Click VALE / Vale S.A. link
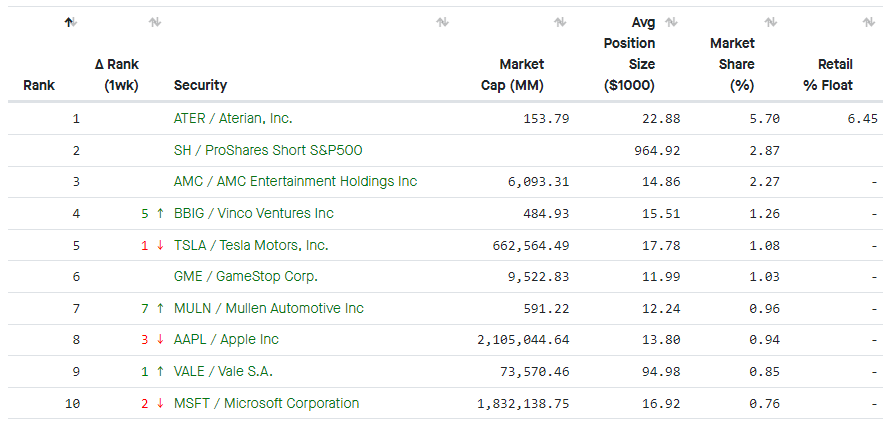The width and height of the screenshot is (886, 422). pyautogui.click(x=223, y=371)
